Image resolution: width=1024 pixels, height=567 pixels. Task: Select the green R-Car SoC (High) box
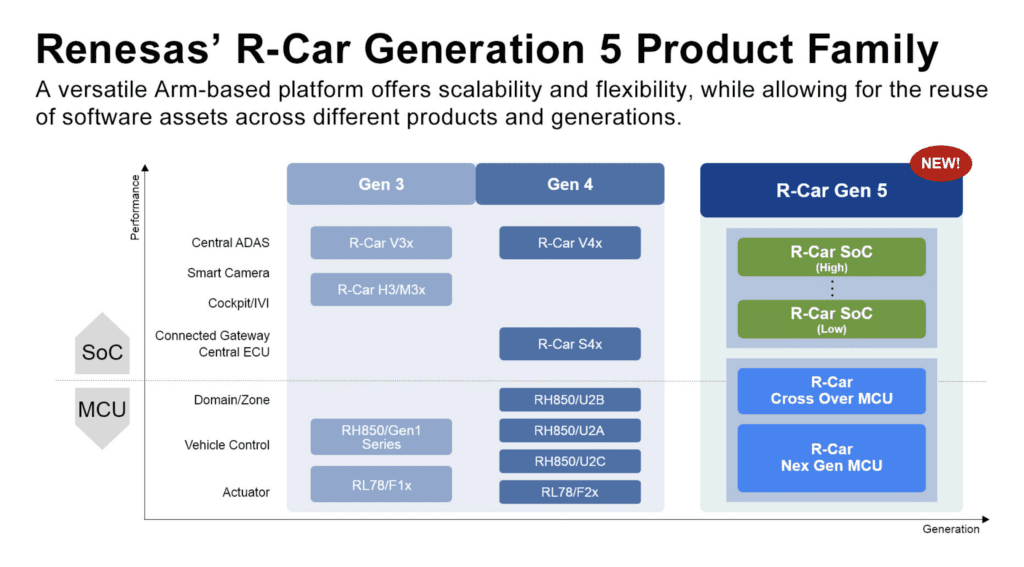coord(831,257)
